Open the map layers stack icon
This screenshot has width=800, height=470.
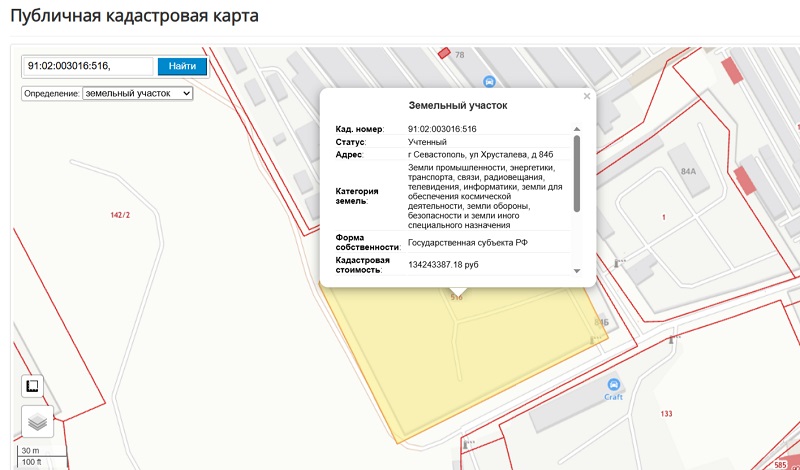[37, 422]
